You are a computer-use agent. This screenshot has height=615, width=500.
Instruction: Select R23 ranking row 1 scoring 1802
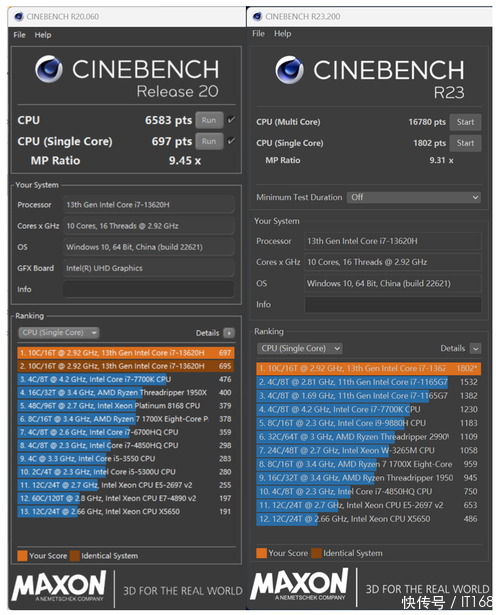pos(369,368)
